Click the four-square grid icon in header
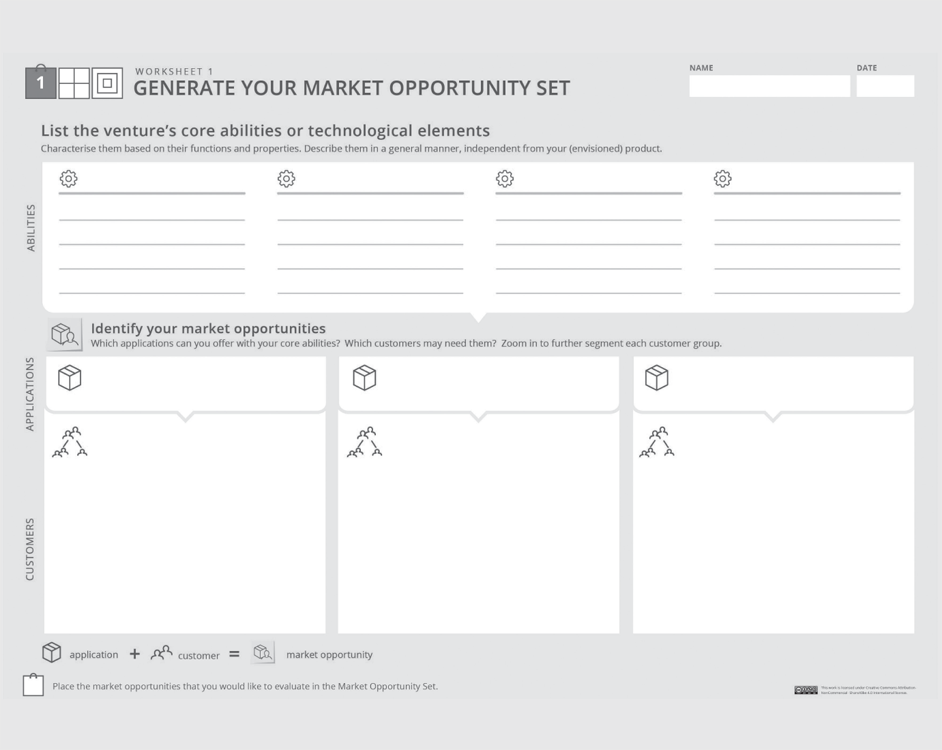 point(74,83)
